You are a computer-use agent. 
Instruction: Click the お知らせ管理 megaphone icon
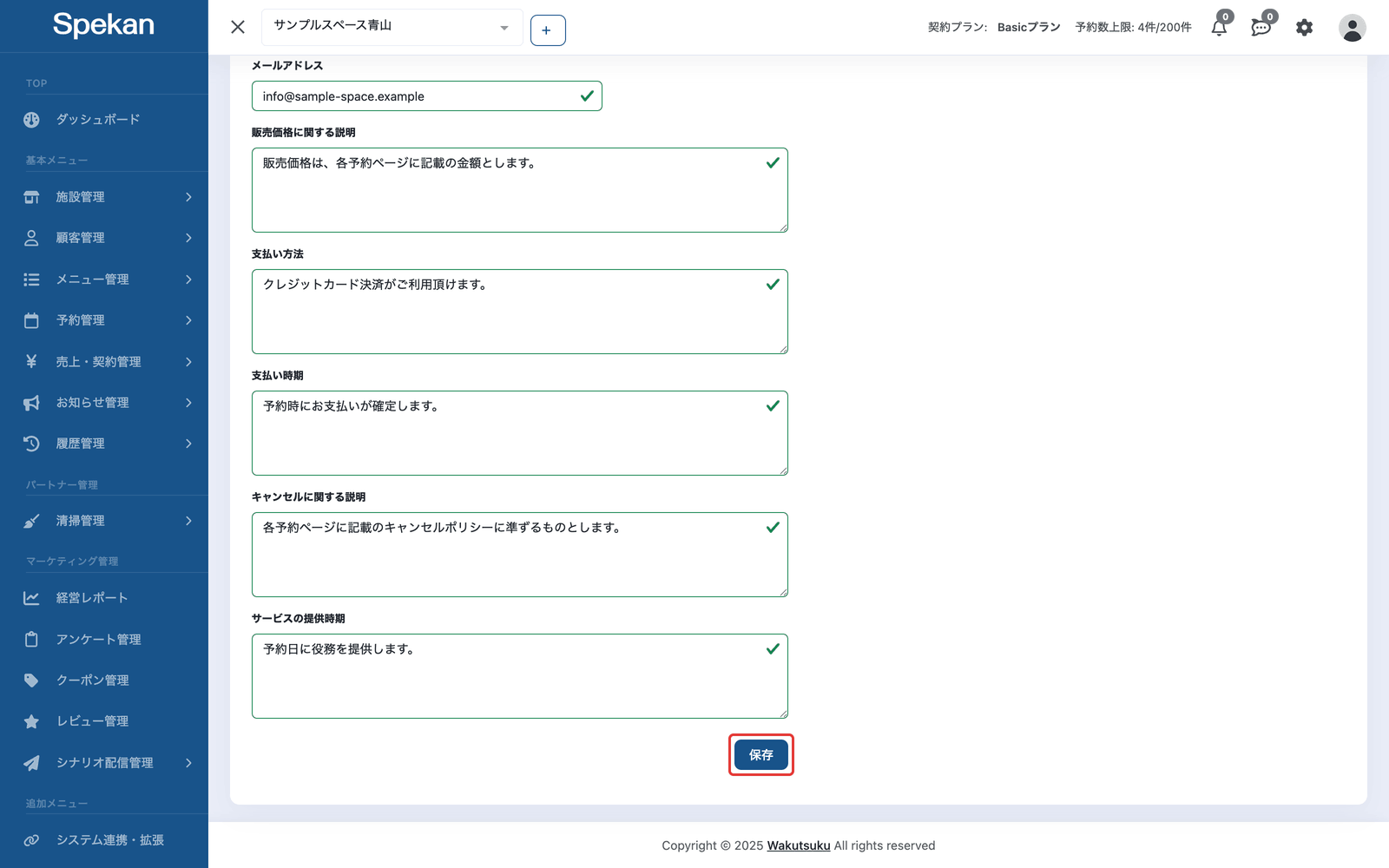tap(31, 403)
